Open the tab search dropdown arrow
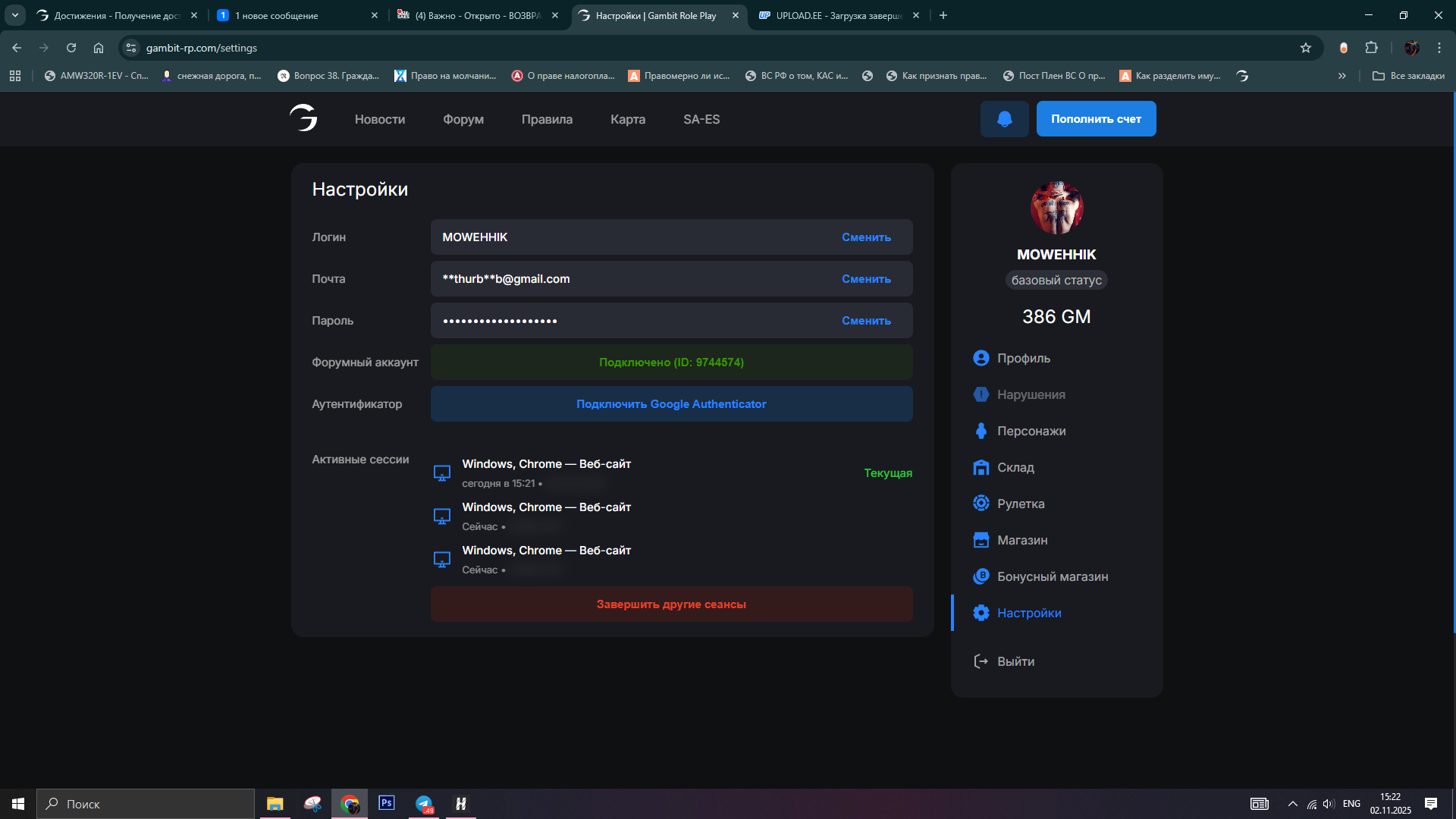This screenshot has width=1456, height=819. tap(15, 15)
